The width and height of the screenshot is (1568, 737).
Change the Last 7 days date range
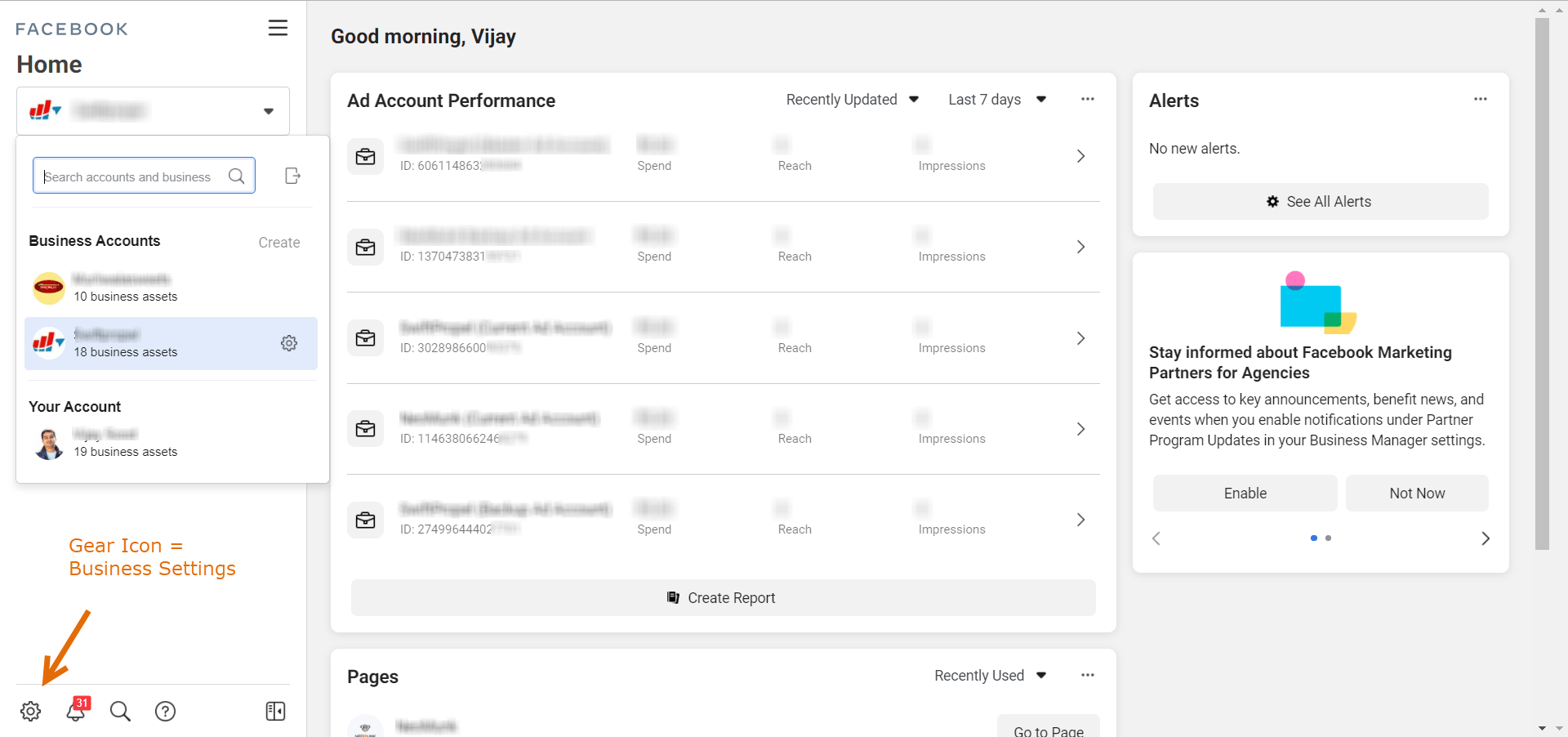[996, 100]
